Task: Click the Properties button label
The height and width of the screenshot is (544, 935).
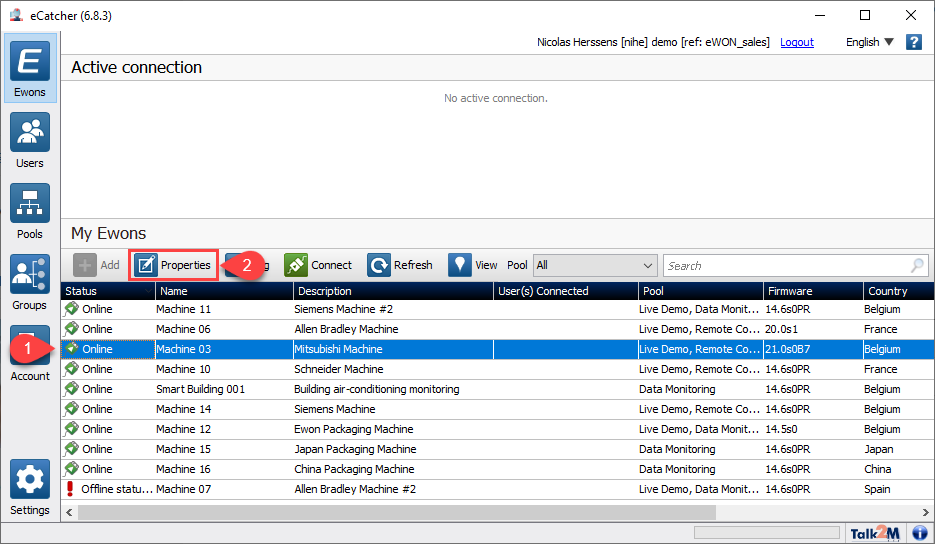Action: tap(185, 265)
